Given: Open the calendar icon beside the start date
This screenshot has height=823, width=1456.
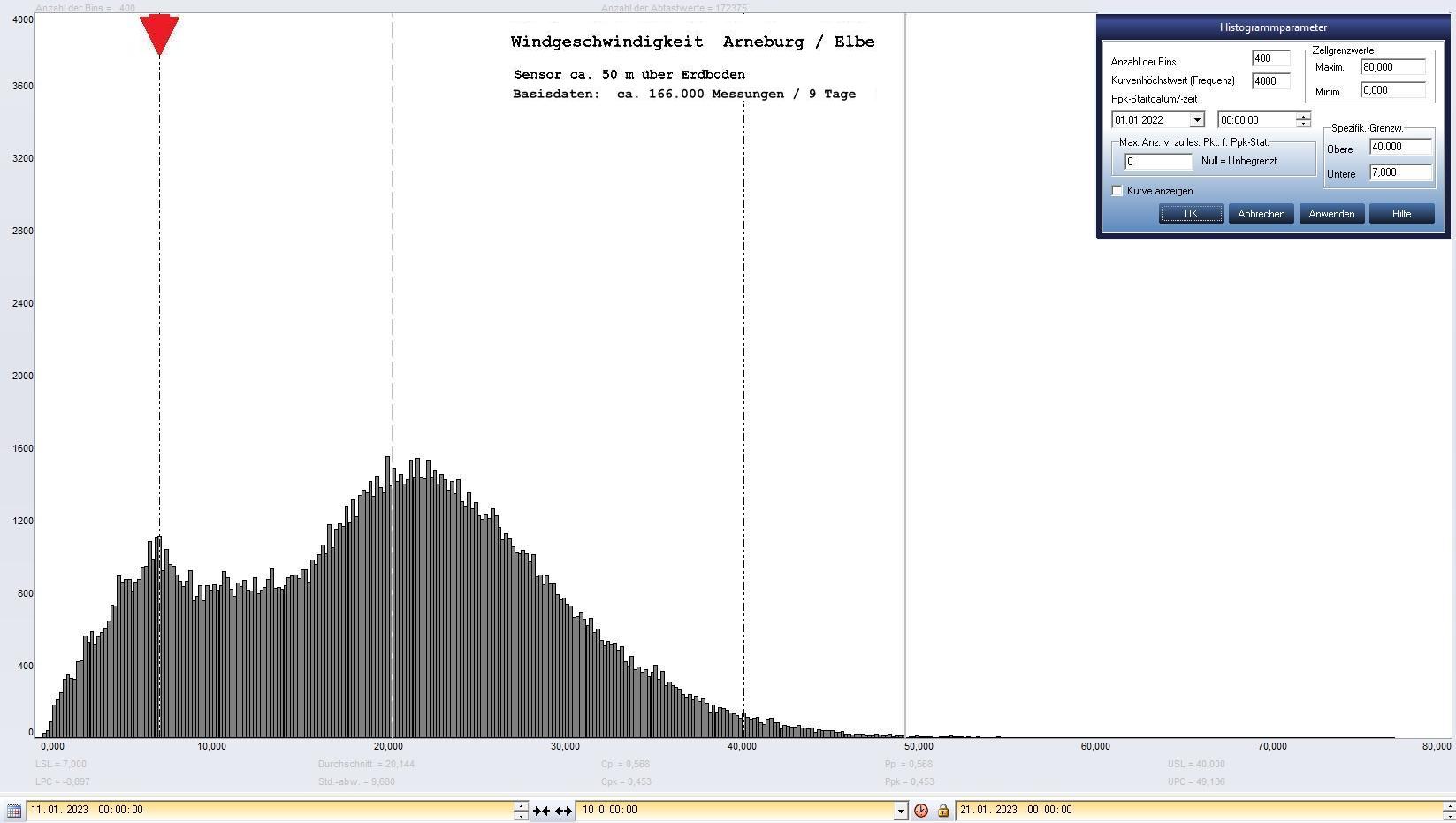Looking at the screenshot, I should [14, 811].
